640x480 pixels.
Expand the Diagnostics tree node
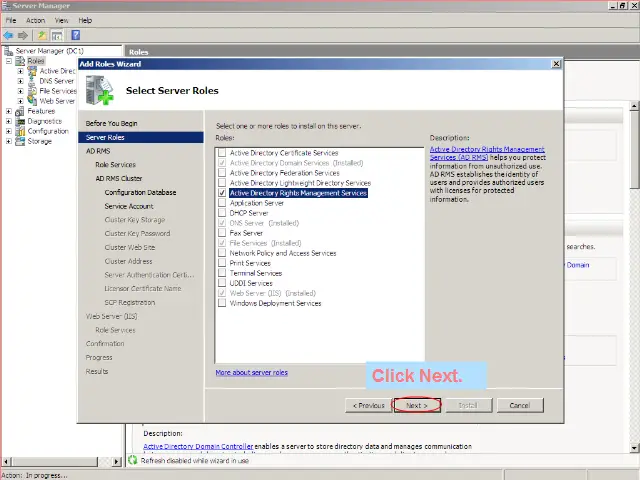[x=9, y=121]
